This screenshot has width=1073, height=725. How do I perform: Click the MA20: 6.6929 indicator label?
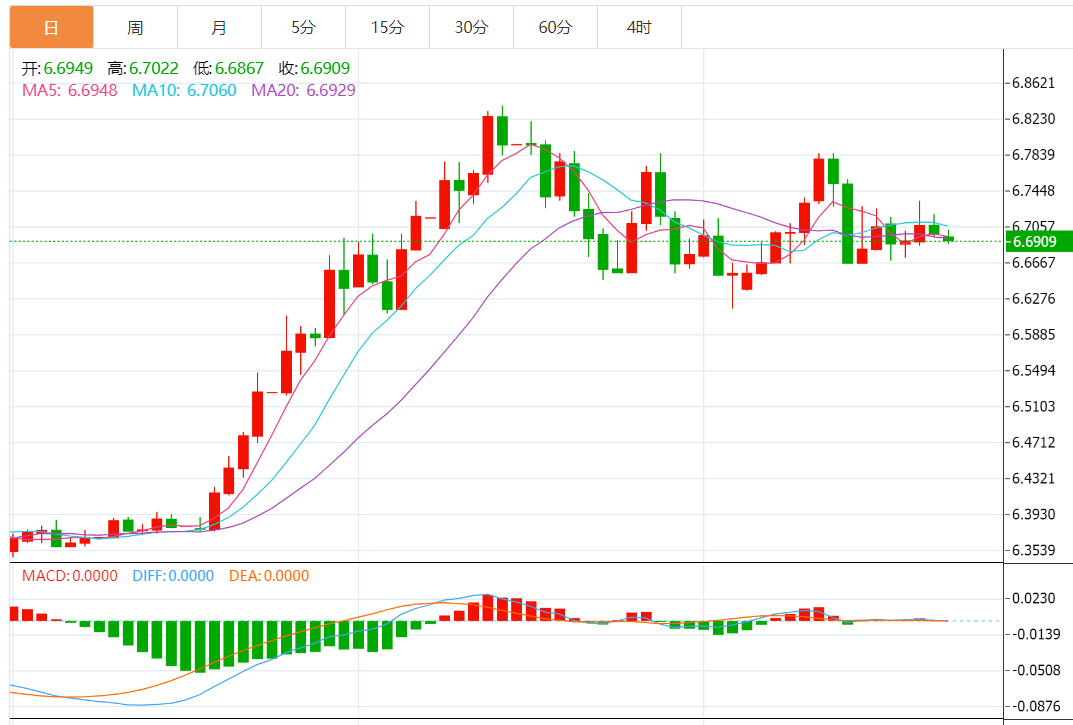tap(304, 90)
